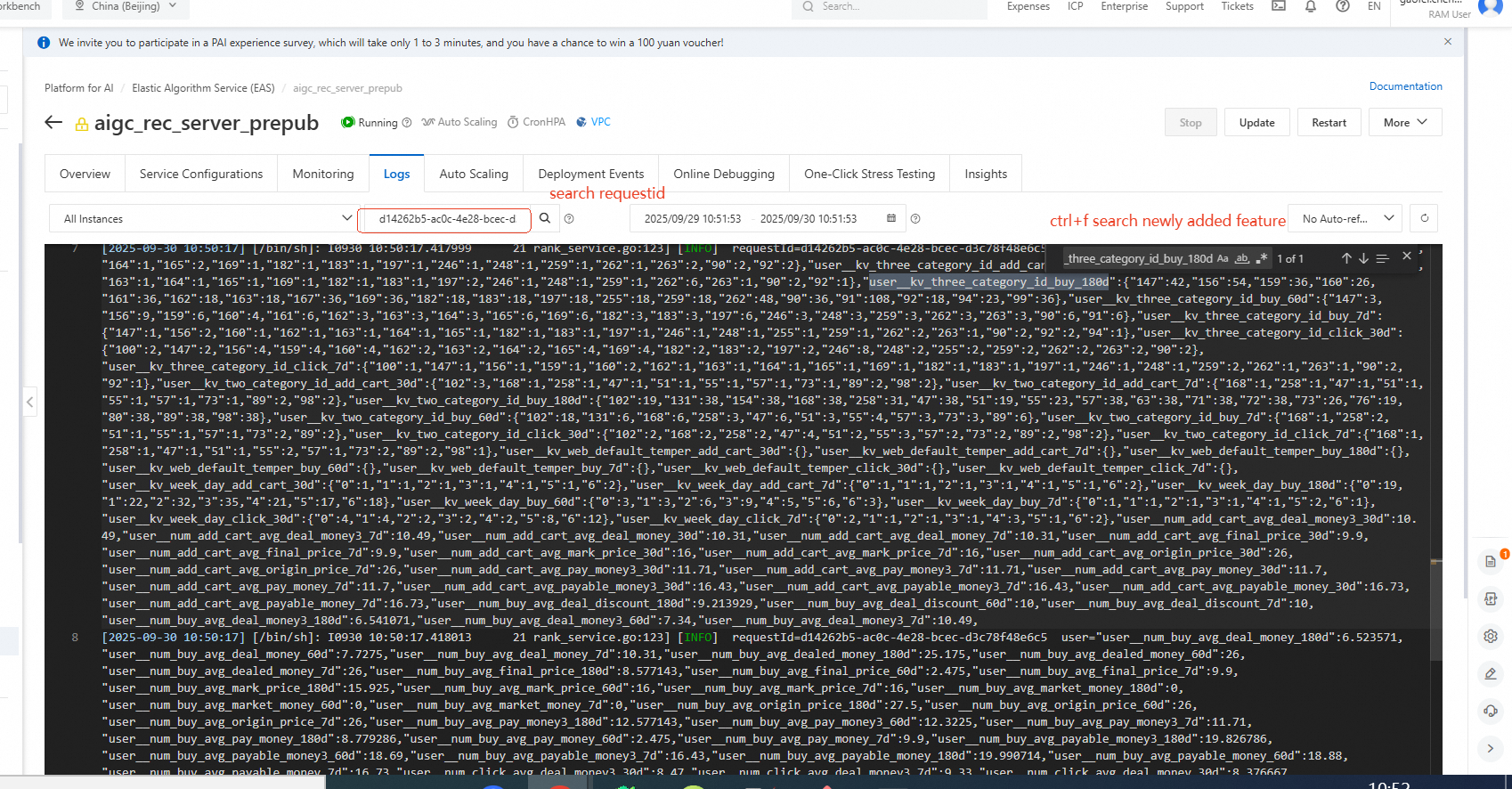The image size is (1512, 789).
Task: Click the find widget search text field
Action: [1140, 258]
